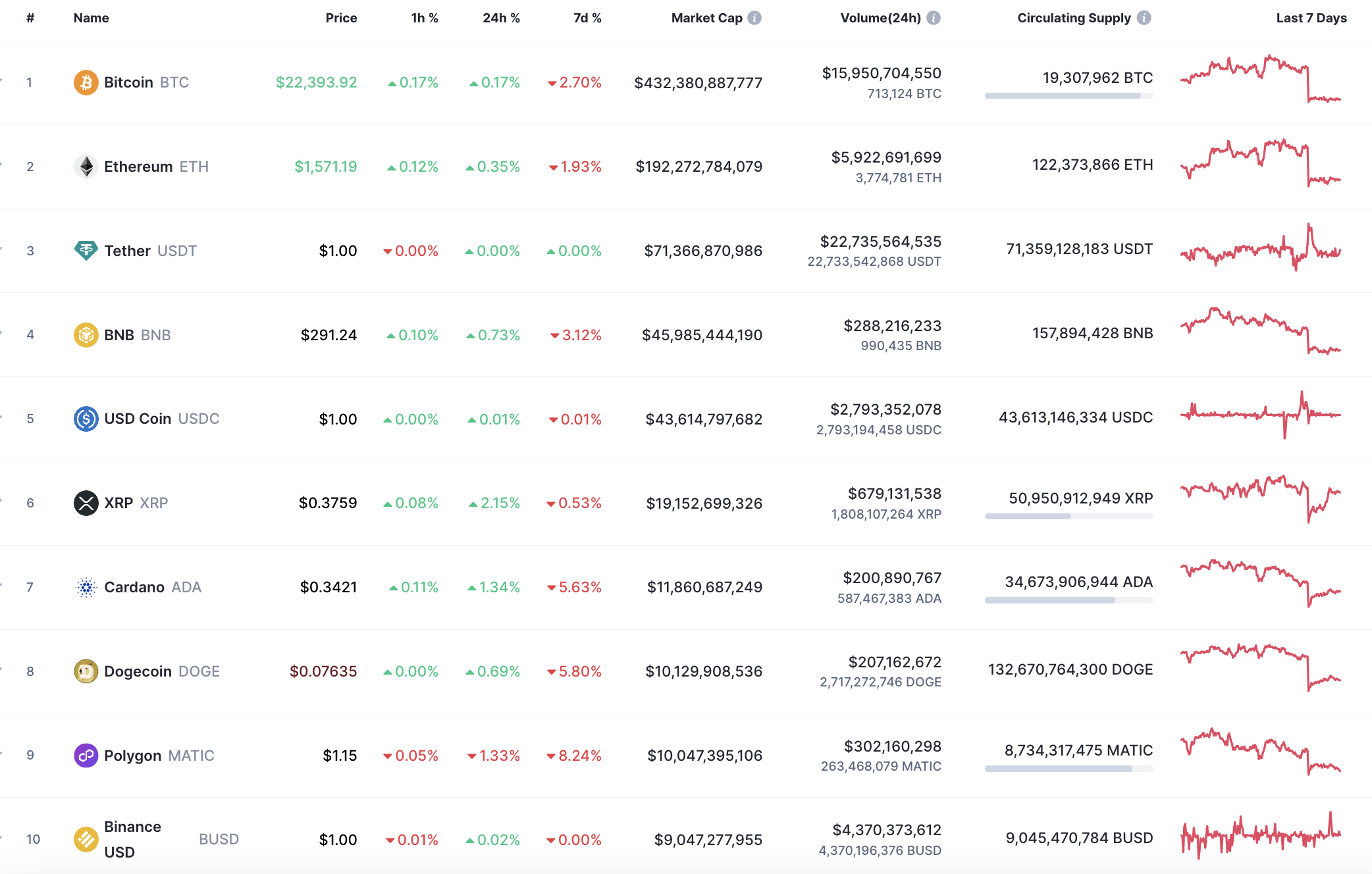Open the Circulating Supply info tooltip icon
The width and height of the screenshot is (1372, 874).
point(1144,18)
